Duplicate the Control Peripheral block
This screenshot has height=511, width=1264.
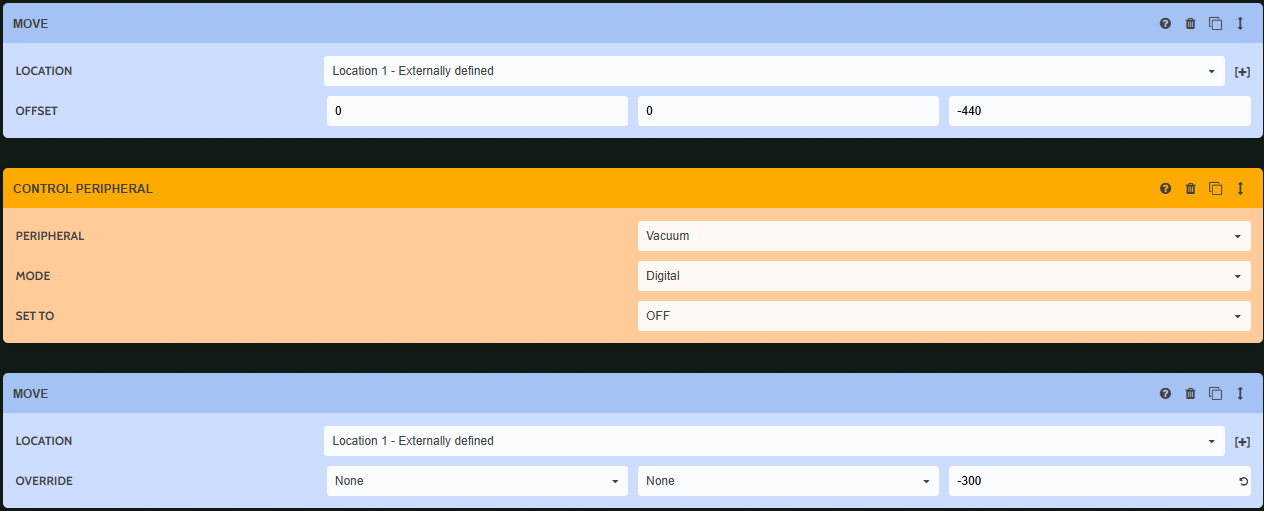click(x=1215, y=188)
